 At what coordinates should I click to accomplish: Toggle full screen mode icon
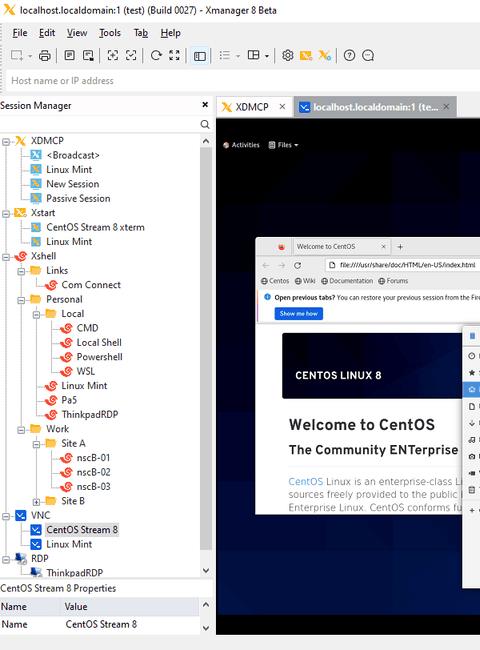pos(175,56)
